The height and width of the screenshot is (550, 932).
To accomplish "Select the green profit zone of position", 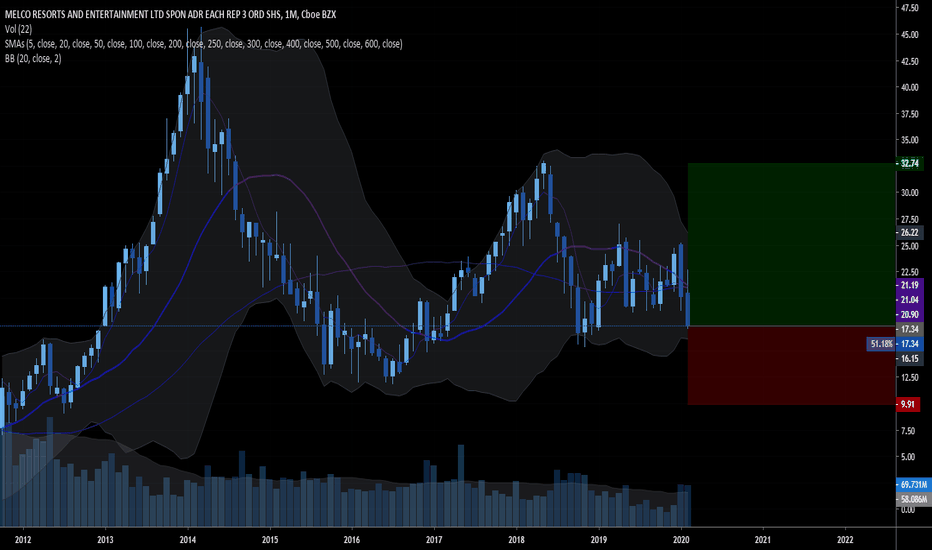I will pyautogui.click(x=791, y=244).
